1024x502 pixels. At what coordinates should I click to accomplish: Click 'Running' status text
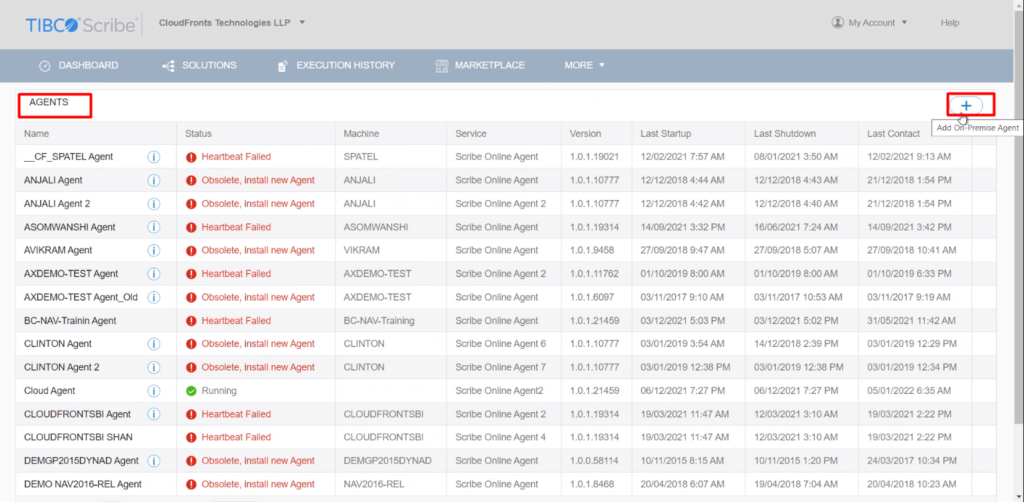219,391
